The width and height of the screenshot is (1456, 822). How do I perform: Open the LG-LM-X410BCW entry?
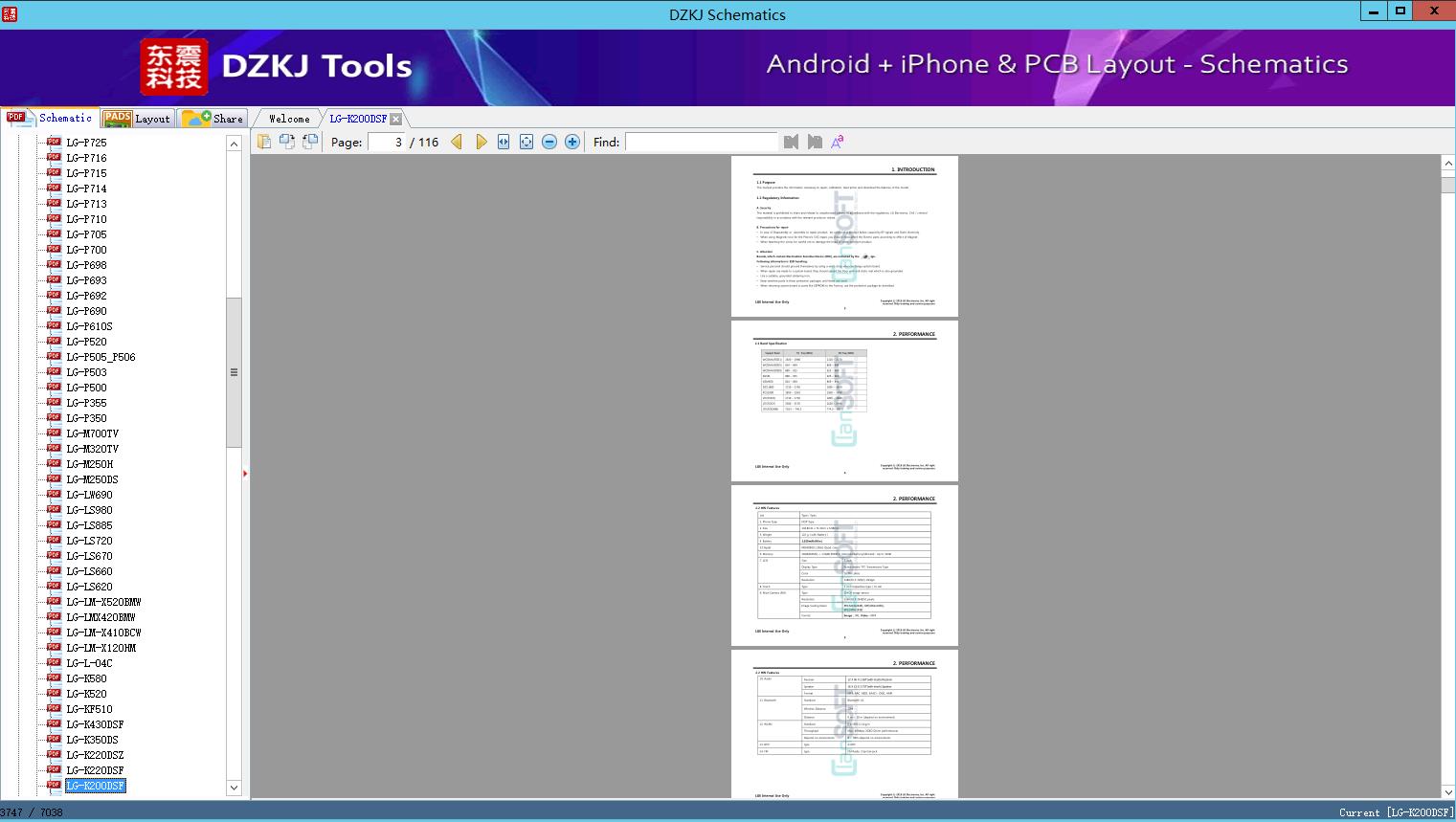[103, 633]
